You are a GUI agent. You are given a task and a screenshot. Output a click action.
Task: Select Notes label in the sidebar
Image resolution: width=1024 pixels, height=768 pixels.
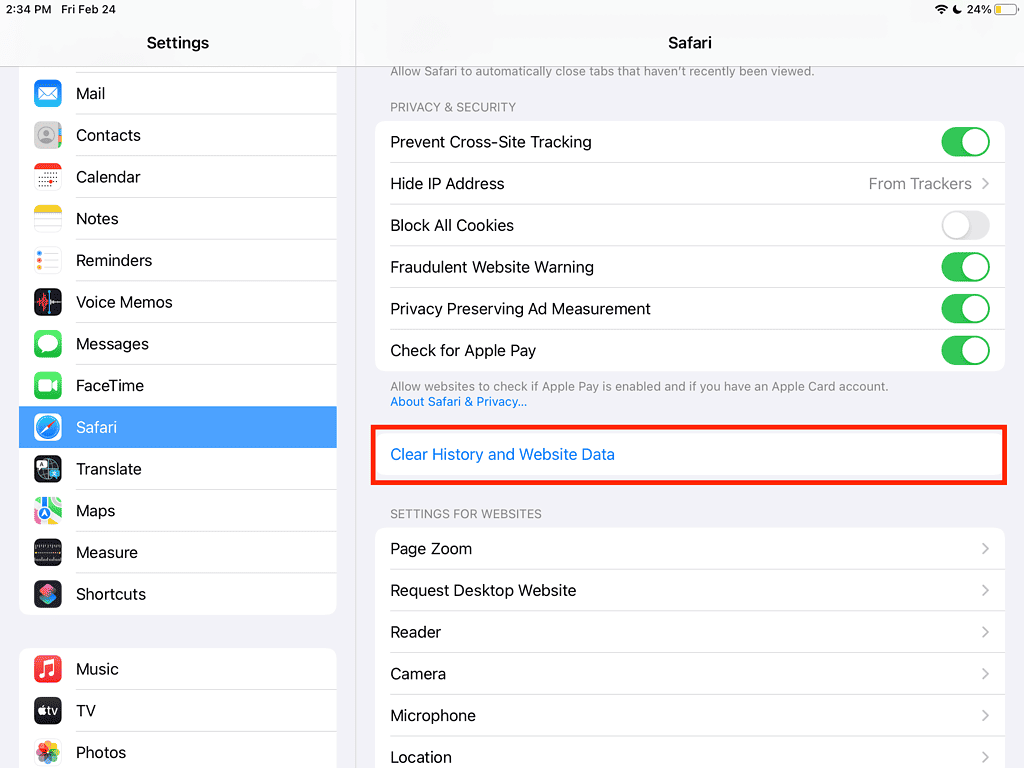pos(97,219)
